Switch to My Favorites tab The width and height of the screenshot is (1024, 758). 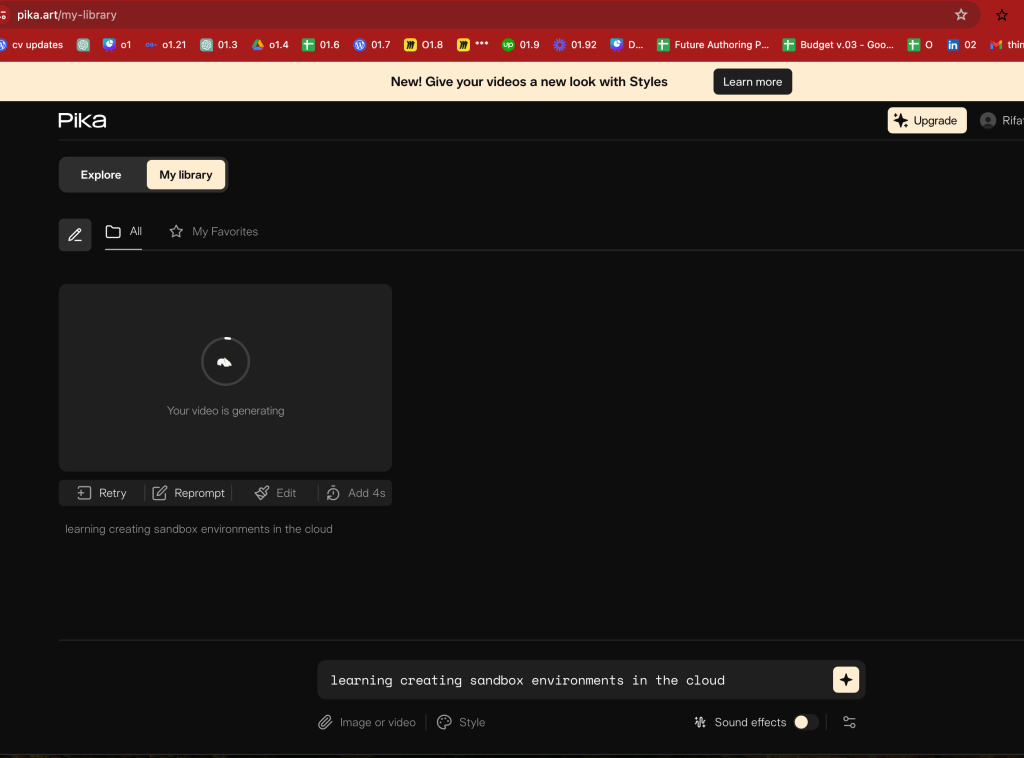(214, 232)
